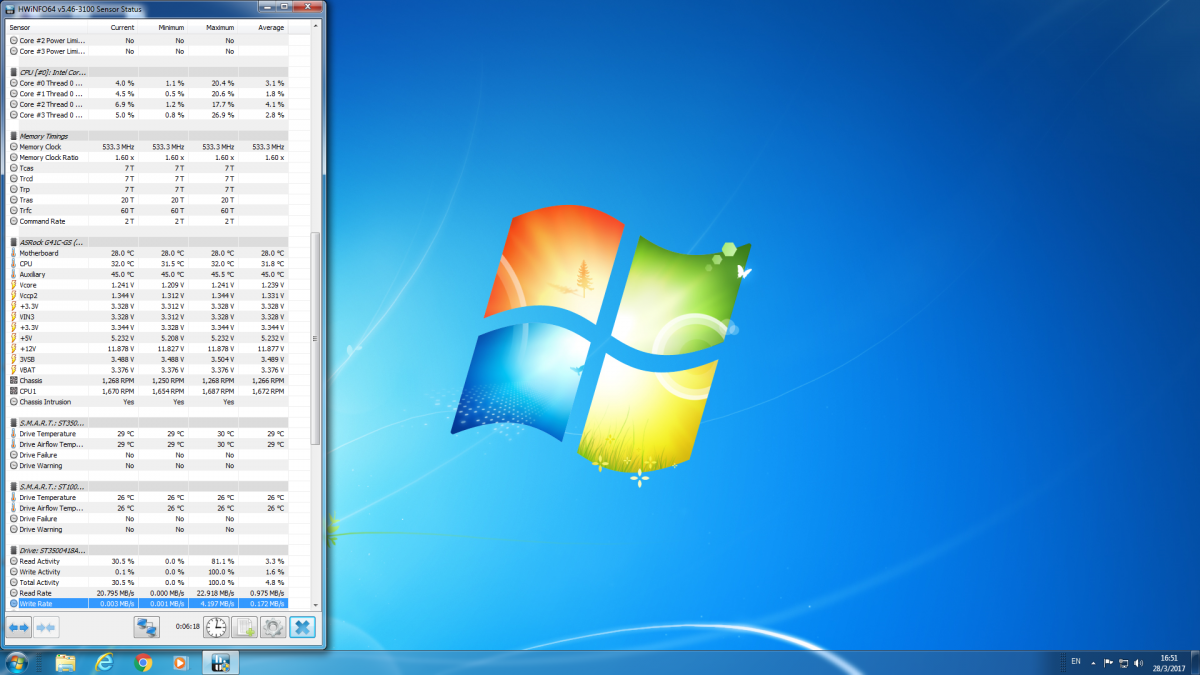Select the Tcas timing row
Image resolution: width=1200 pixels, height=675 pixels.
click(x=147, y=168)
